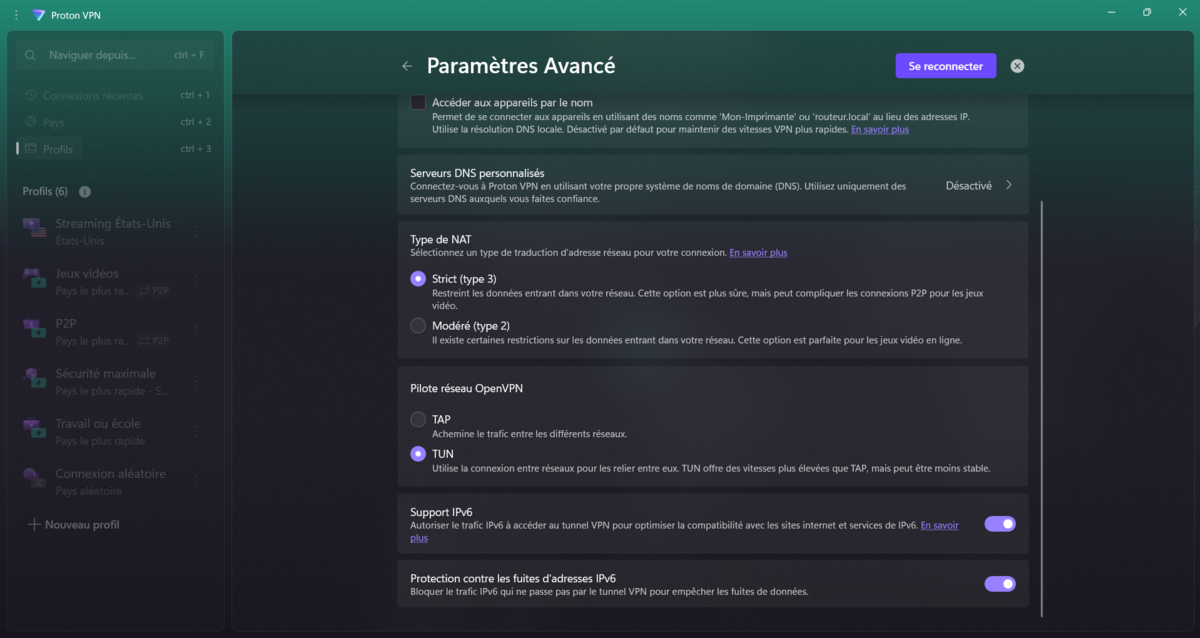Go to the Connexions récentes tab
The image size is (1200, 638).
(93, 96)
